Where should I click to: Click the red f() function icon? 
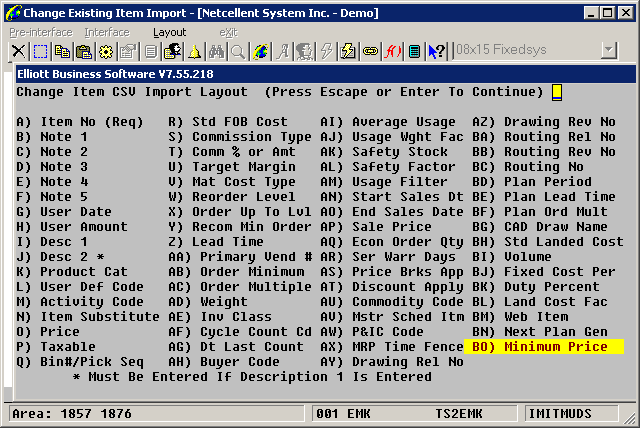pos(392,51)
